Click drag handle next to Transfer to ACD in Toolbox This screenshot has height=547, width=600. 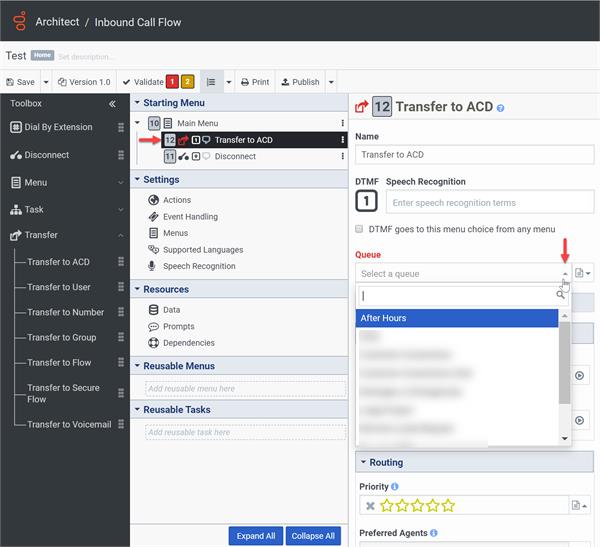coord(121,261)
